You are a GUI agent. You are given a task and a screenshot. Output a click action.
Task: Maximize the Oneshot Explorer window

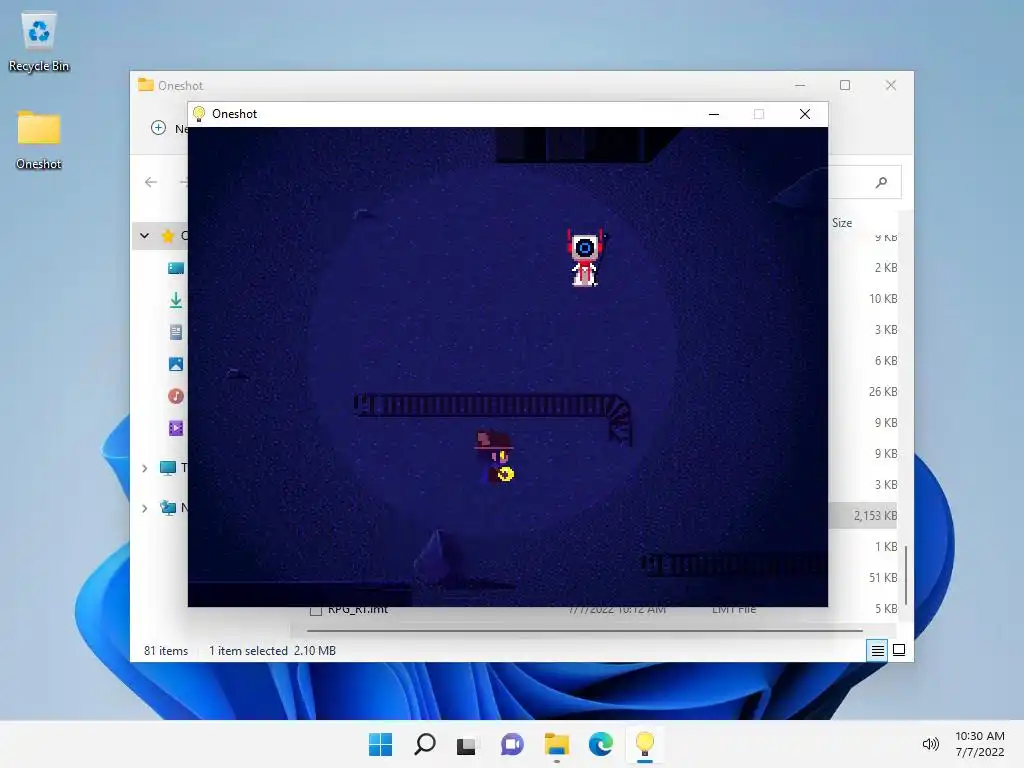845,85
